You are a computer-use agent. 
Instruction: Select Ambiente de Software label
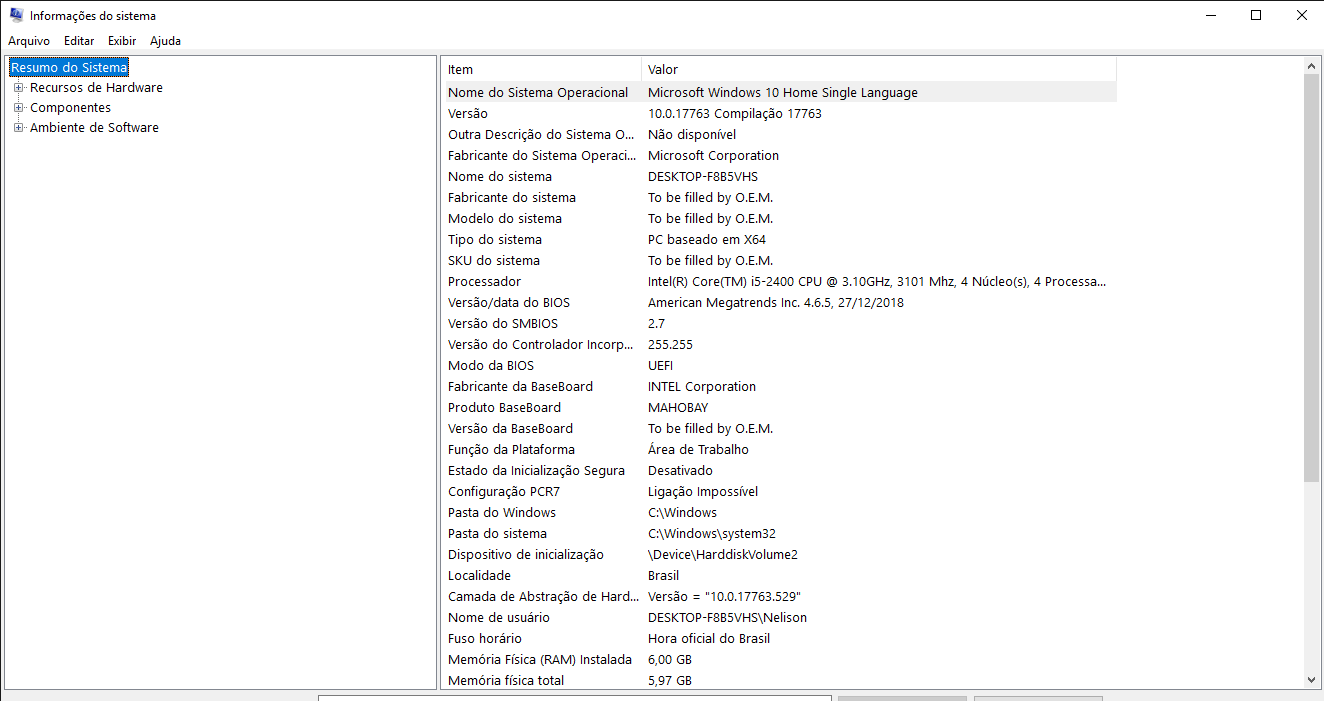[x=94, y=128]
